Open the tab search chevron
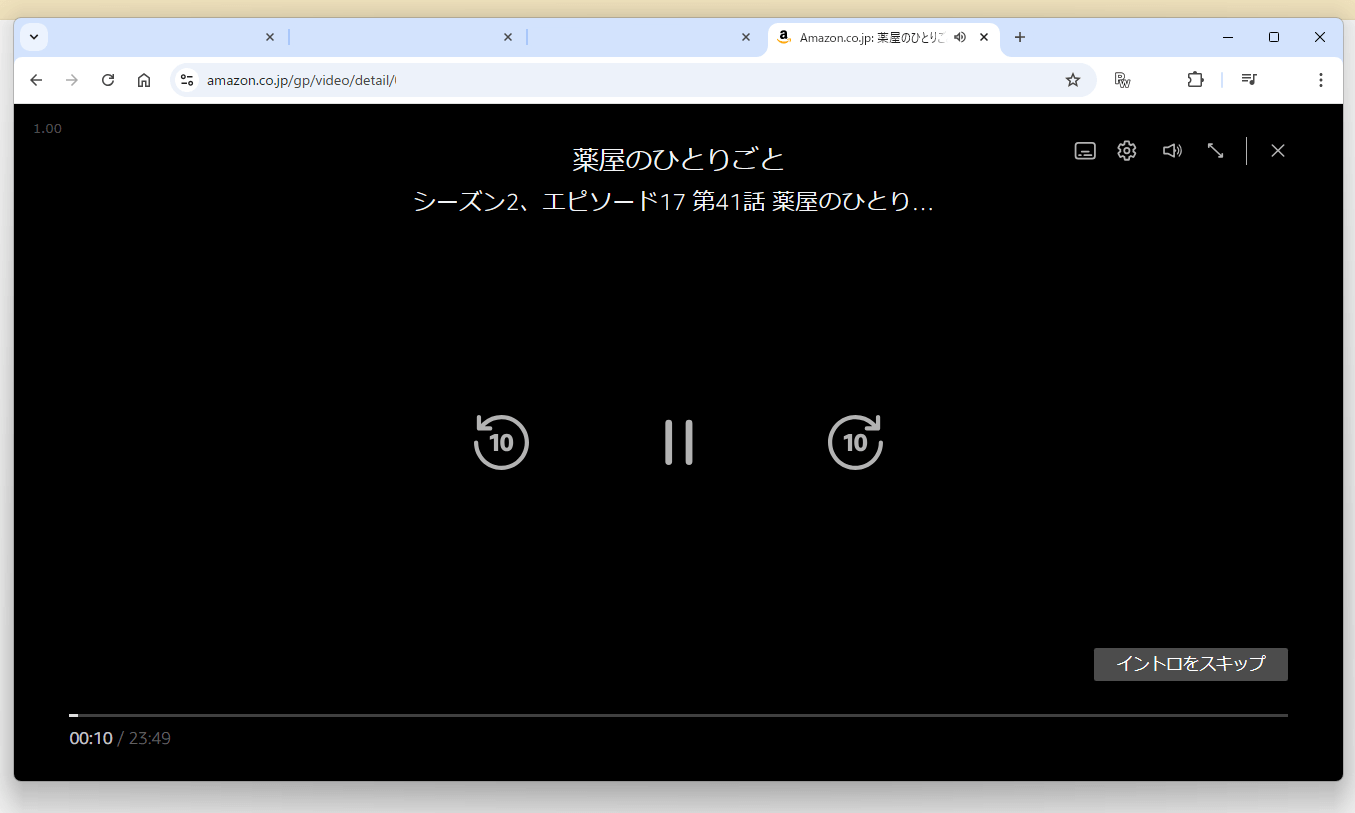The image size is (1355, 813). click(x=33, y=36)
